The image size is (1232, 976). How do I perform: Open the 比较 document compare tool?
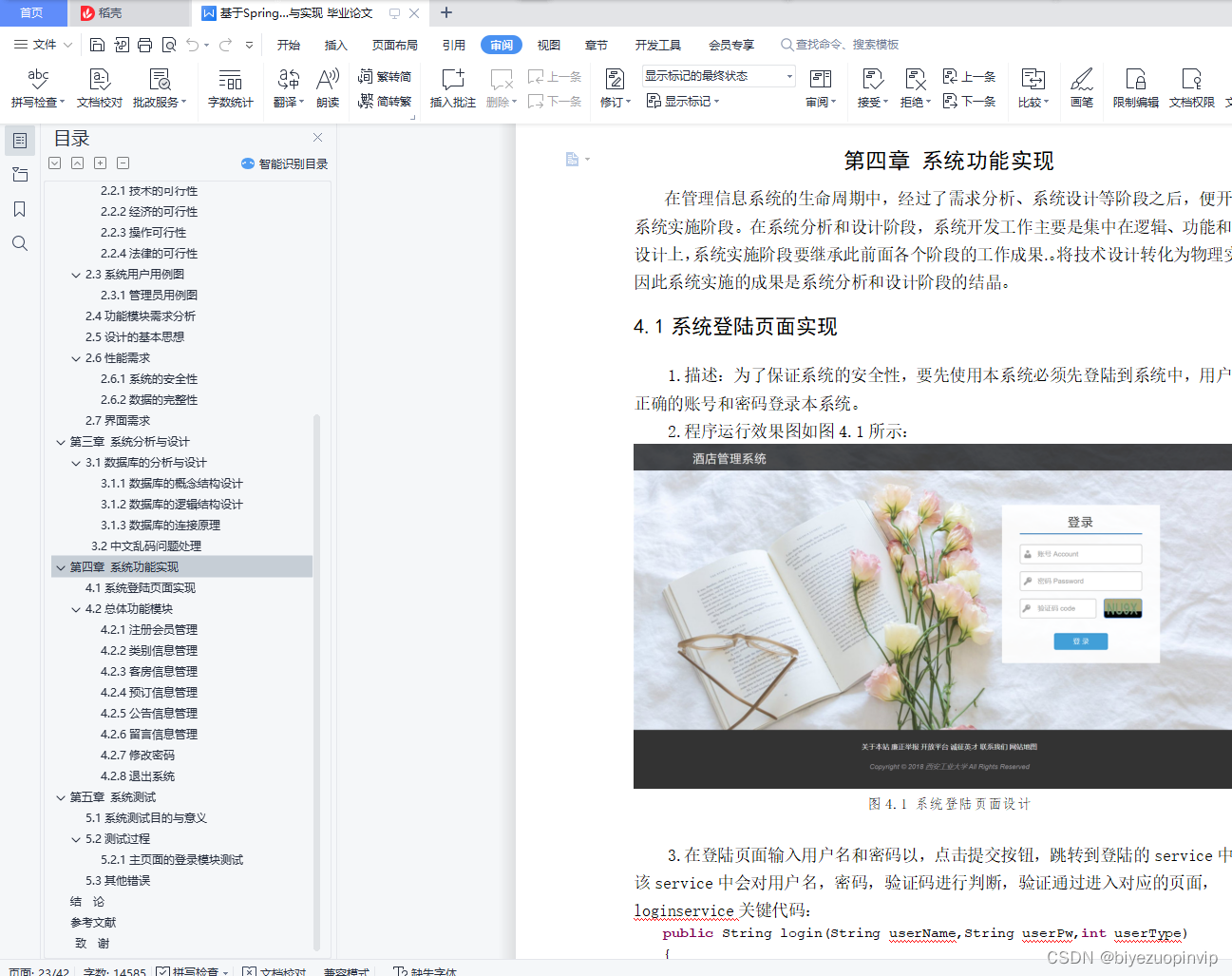tap(1034, 87)
